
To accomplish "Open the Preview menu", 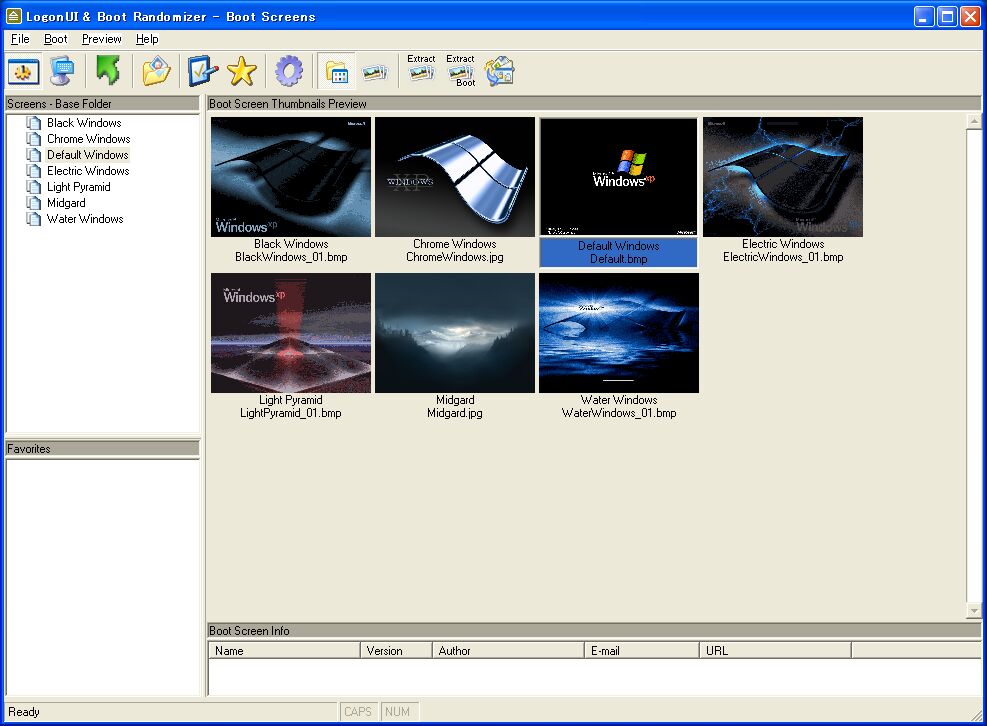I will [101, 39].
